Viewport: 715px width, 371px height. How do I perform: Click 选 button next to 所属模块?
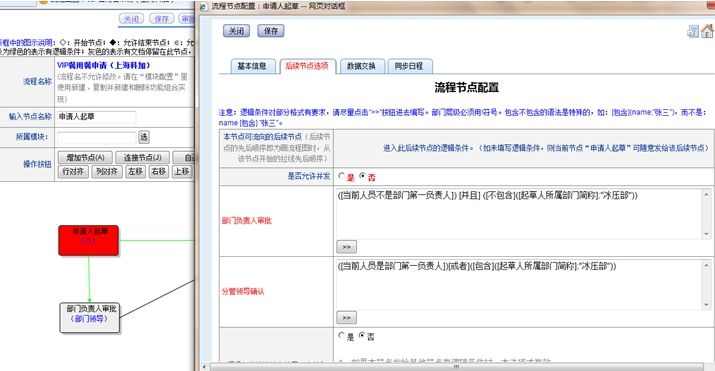click(x=144, y=137)
